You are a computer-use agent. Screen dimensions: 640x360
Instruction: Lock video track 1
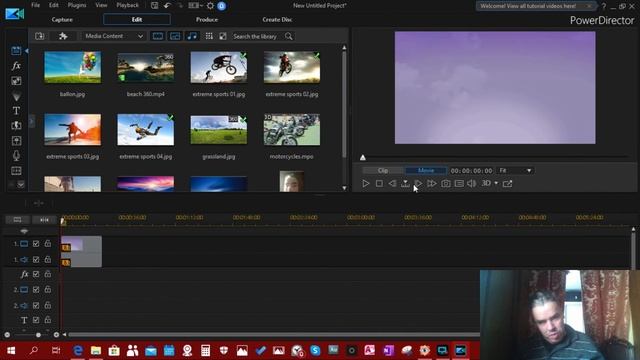pyautogui.click(x=48, y=243)
